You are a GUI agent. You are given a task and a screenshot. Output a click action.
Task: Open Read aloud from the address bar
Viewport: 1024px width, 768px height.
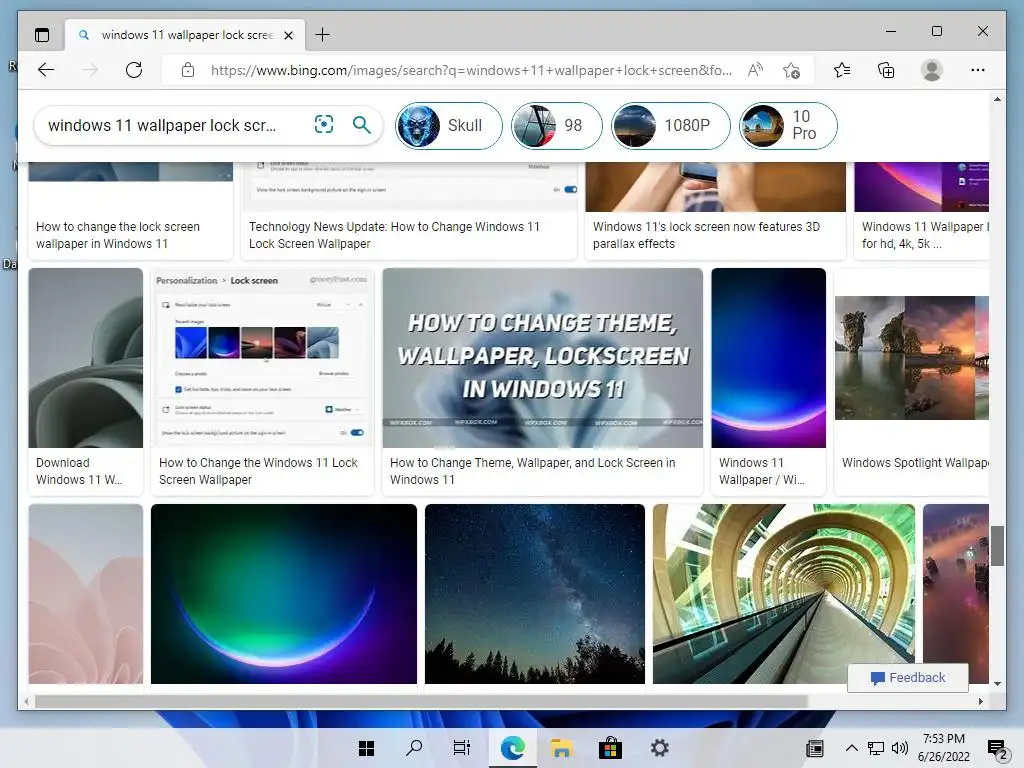click(x=755, y=70)
